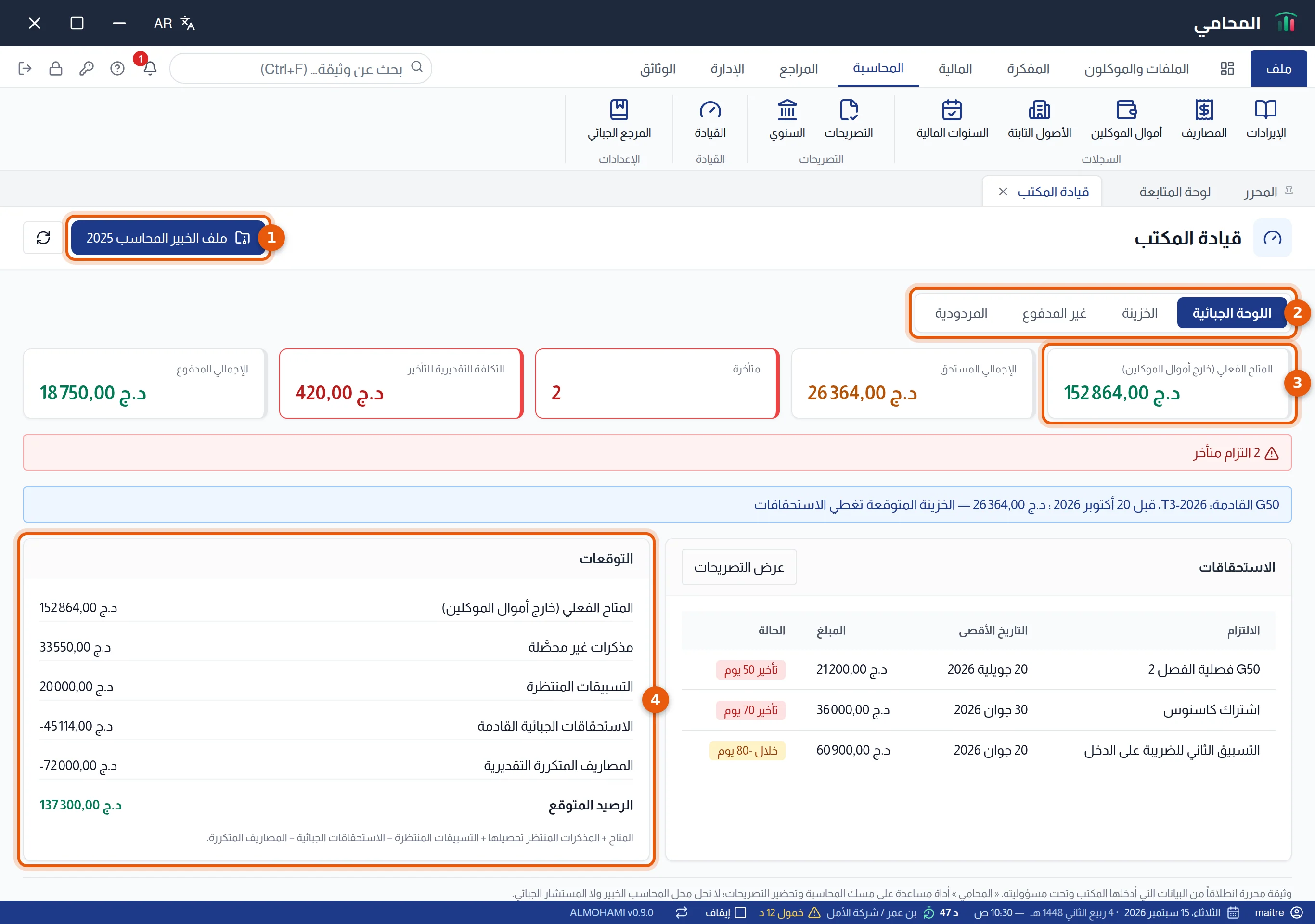Screen dimensions: 1315x924
Task: Click the logout icon
Action: tap(25, 69)
